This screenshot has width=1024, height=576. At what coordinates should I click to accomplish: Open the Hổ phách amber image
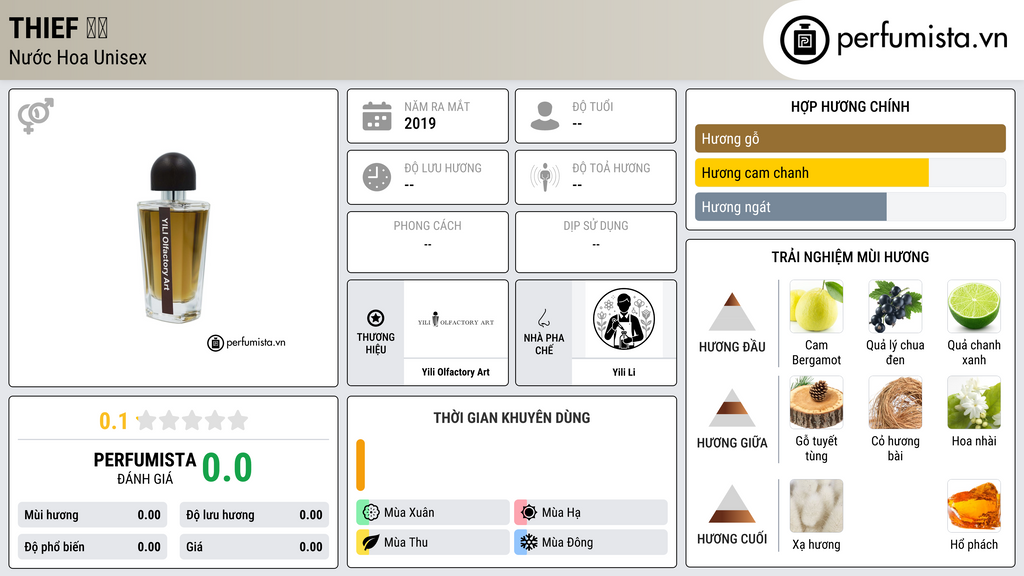(974, 506)
